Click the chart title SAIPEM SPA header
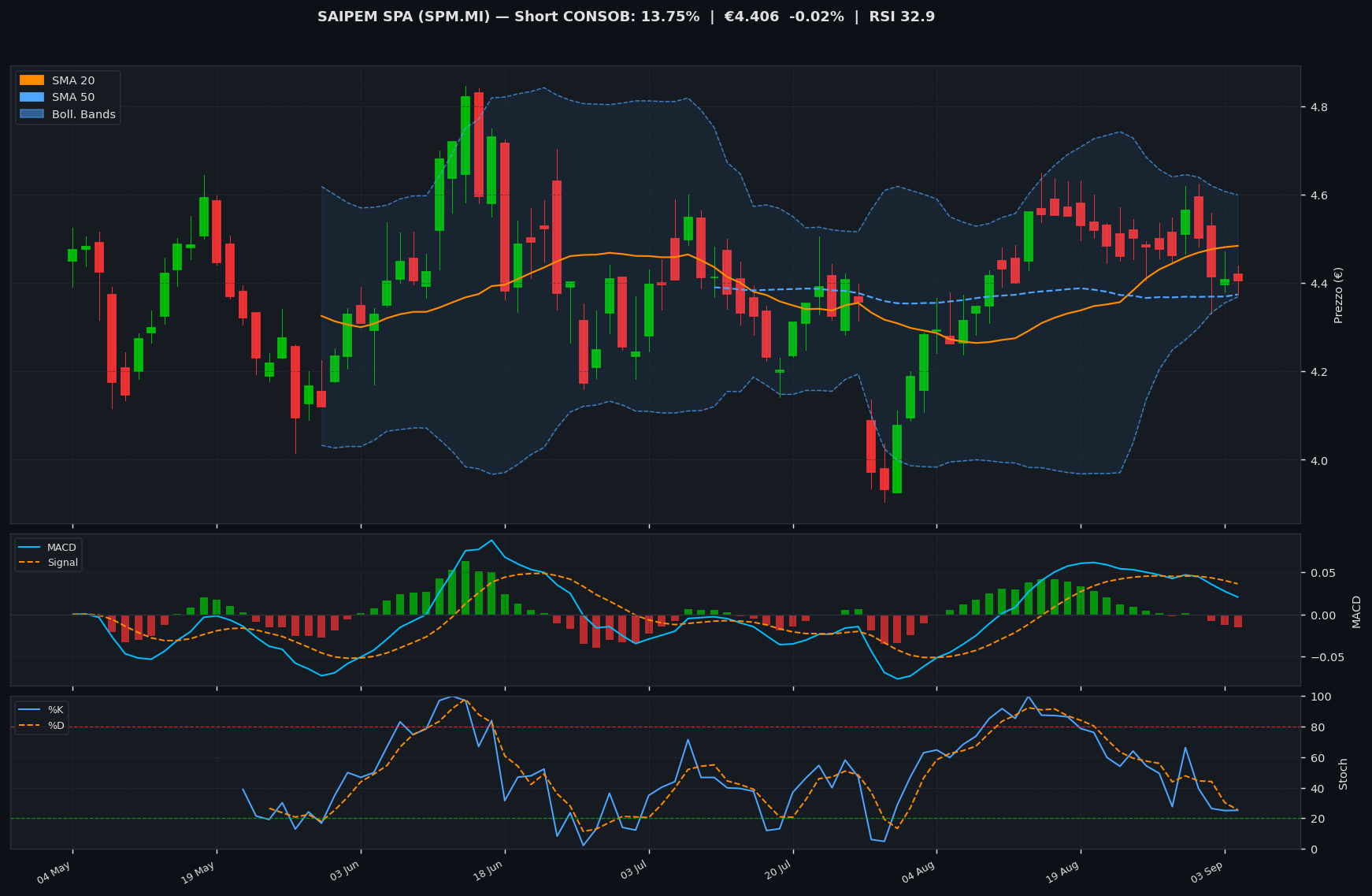This screenshot has height=896, width=1372. coord(626,17)
